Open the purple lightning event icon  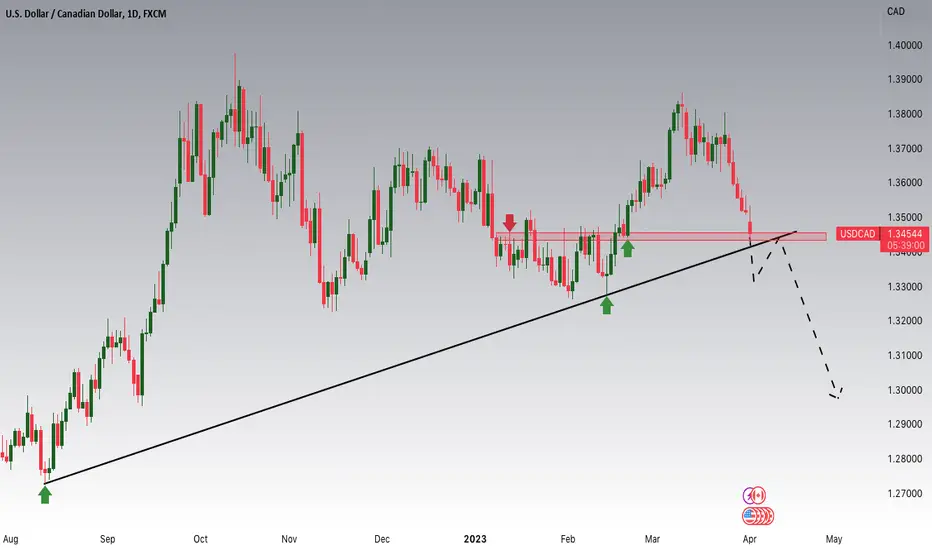tap(749, 495)
